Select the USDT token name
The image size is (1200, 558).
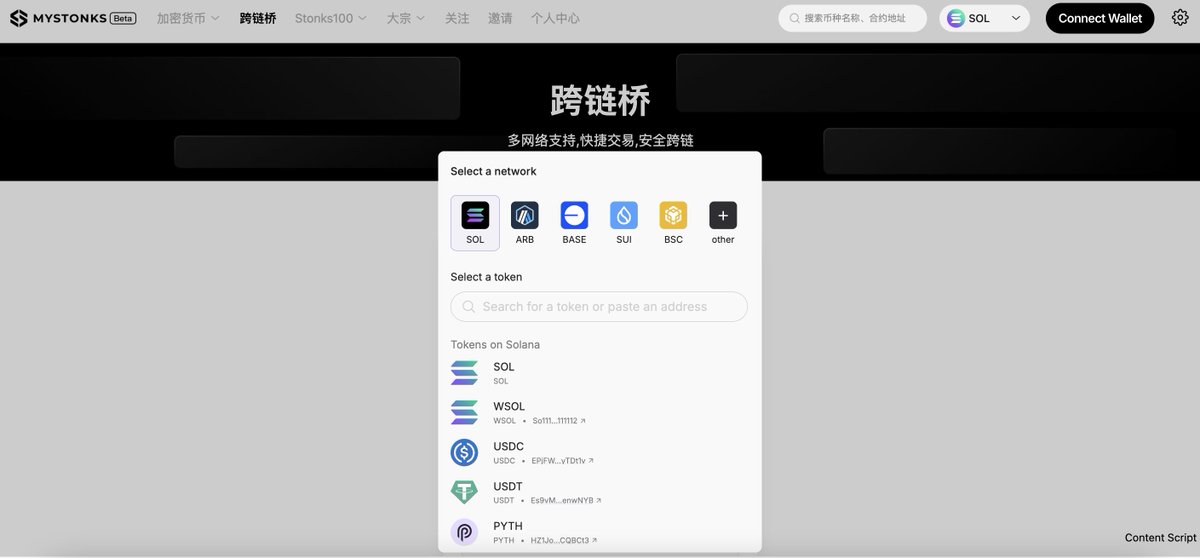coord(508,486)
